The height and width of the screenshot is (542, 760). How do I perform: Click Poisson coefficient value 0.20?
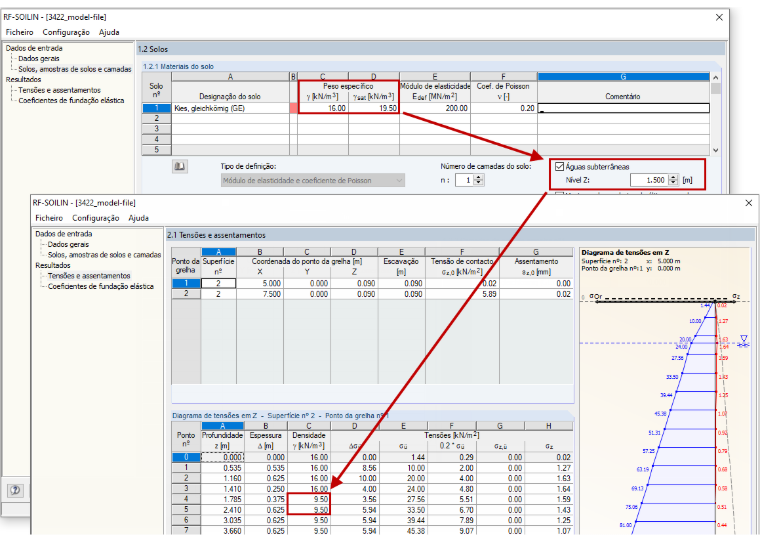pos(504,108)
